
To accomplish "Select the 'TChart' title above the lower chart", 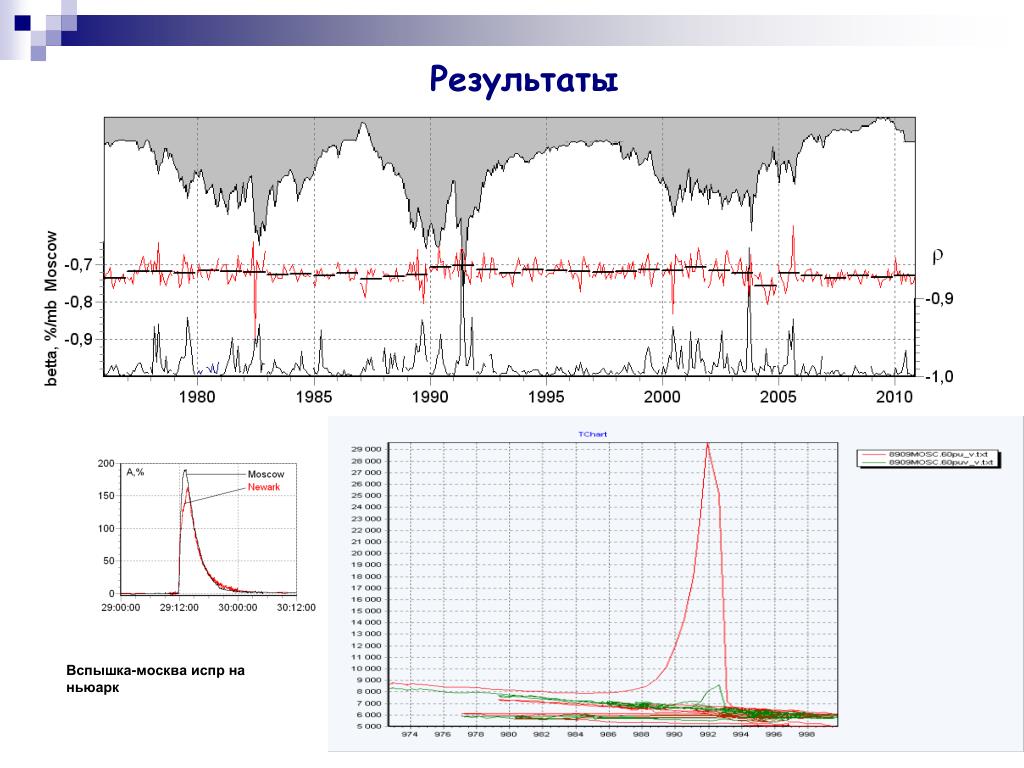I will [x=592, y=434].
